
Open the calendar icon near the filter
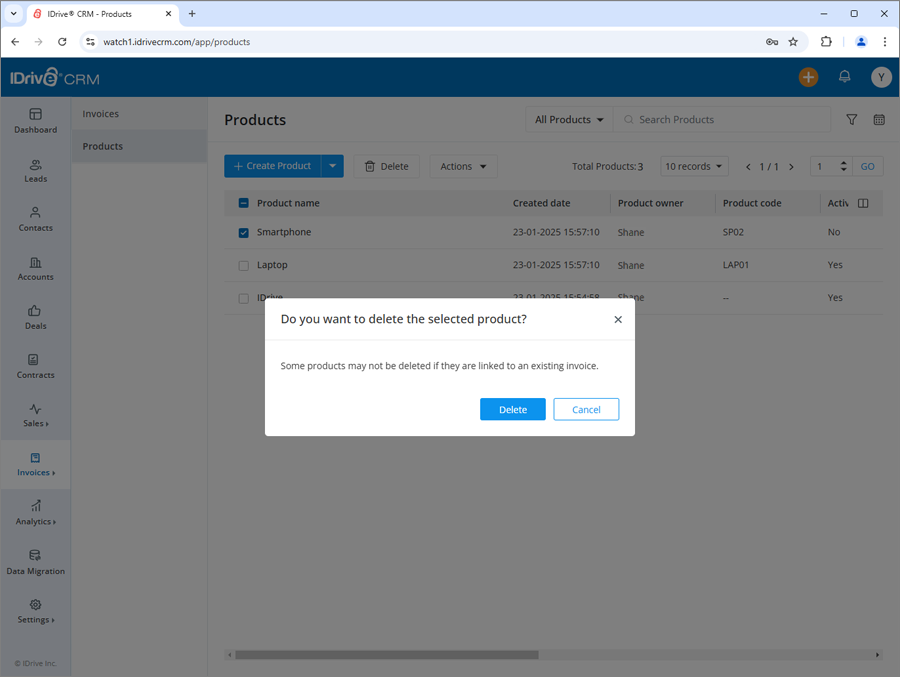tap(879, 119)
